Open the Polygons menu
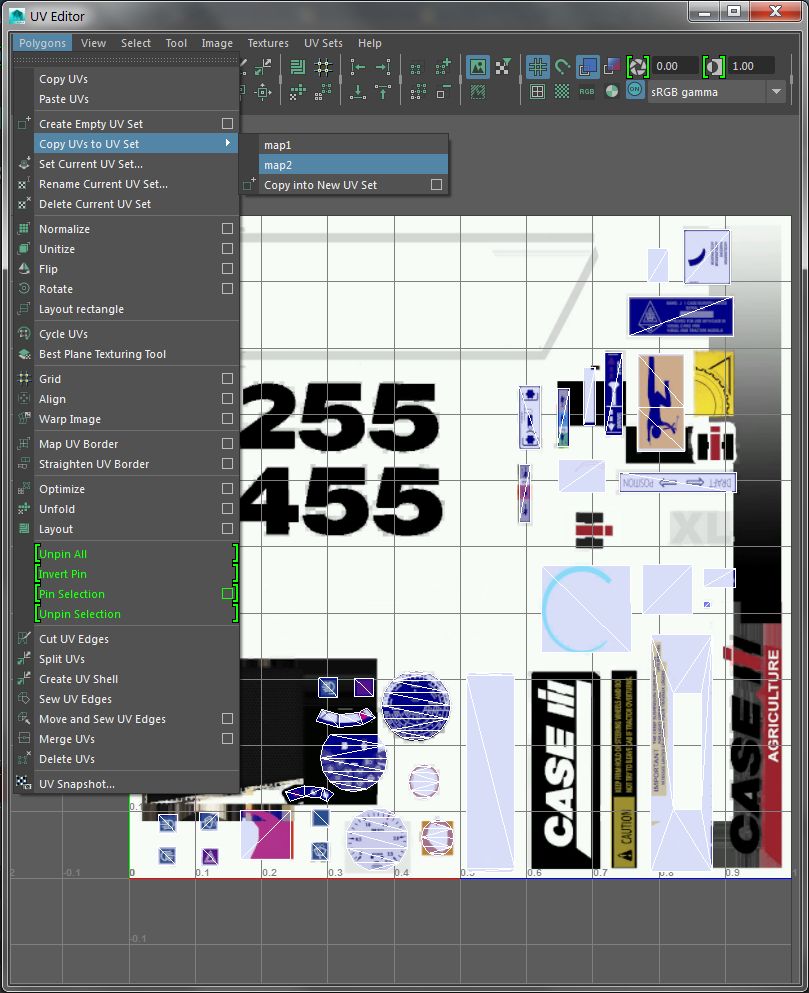809x993 pixels. coord(42,43)
